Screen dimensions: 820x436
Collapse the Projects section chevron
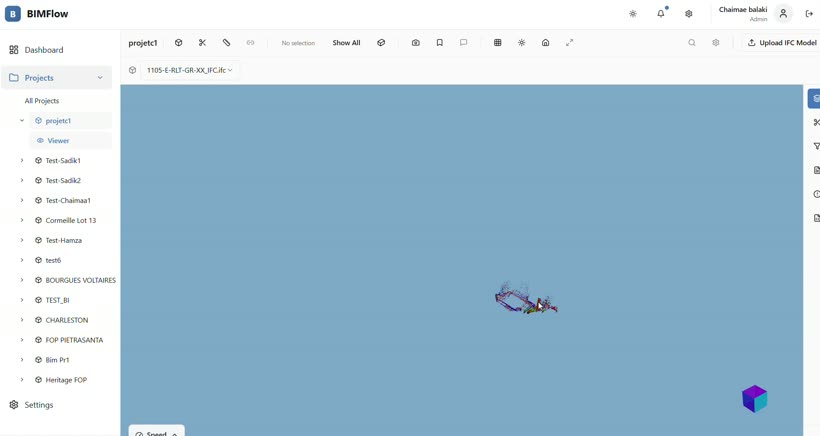point(100,78)
